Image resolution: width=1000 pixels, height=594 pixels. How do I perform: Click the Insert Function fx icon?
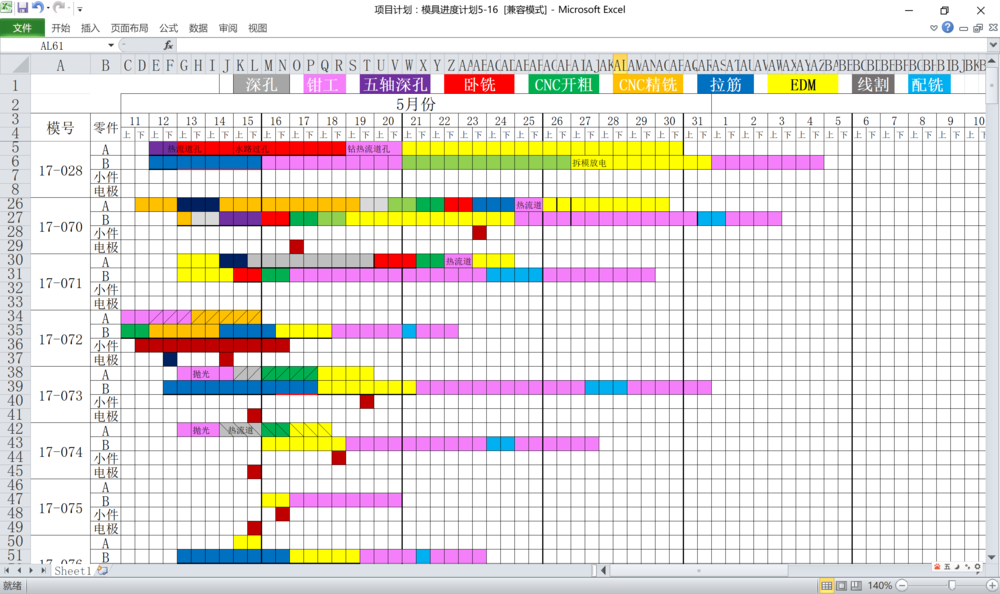click(x=168, y=45)
